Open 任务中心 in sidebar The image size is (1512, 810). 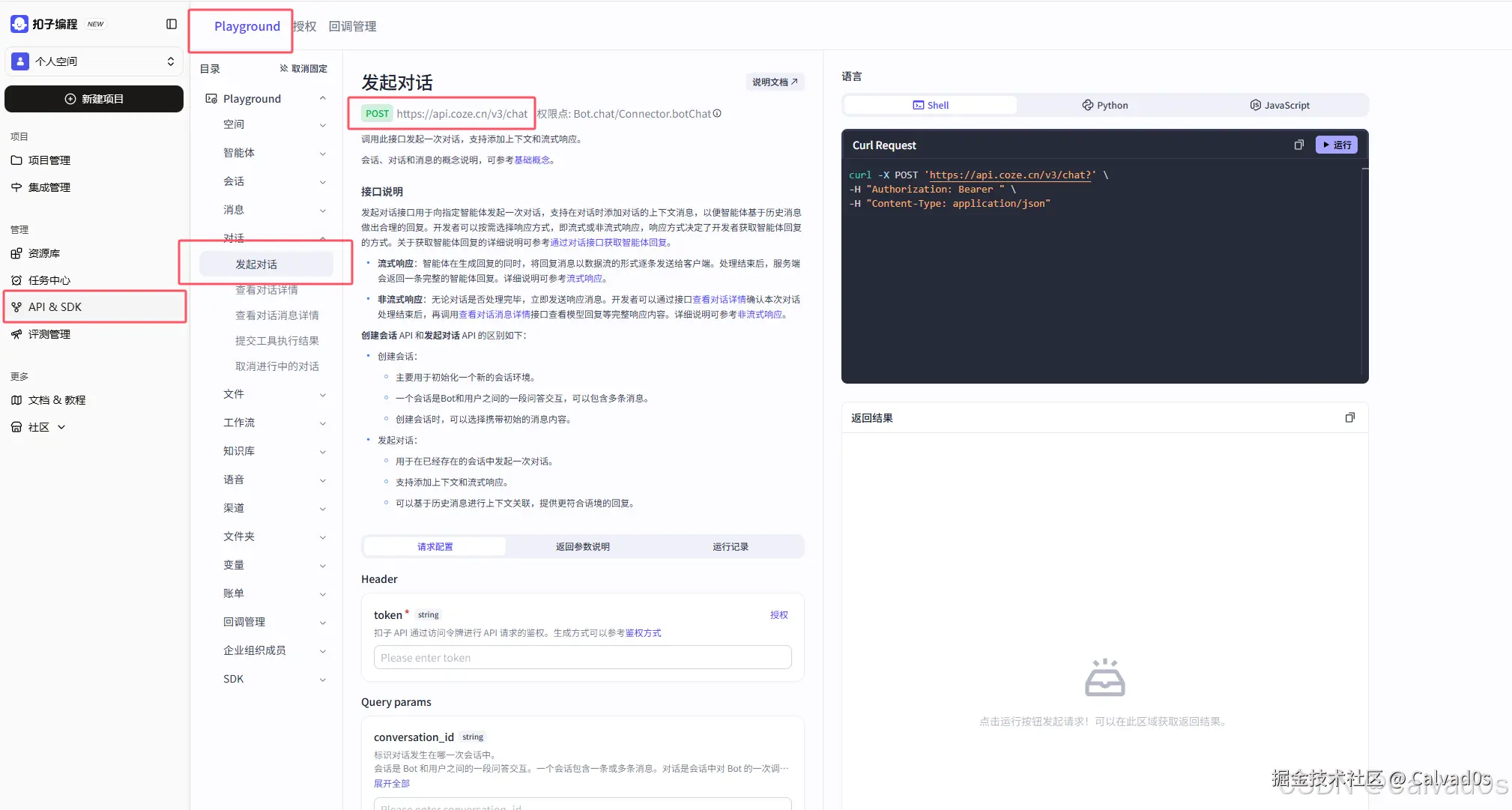49,280
